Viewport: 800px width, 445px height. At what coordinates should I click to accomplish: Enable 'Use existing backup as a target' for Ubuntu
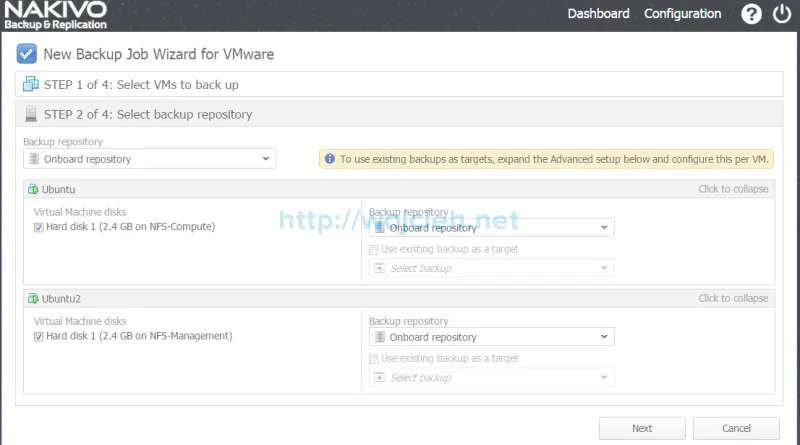tap(374, 249)
